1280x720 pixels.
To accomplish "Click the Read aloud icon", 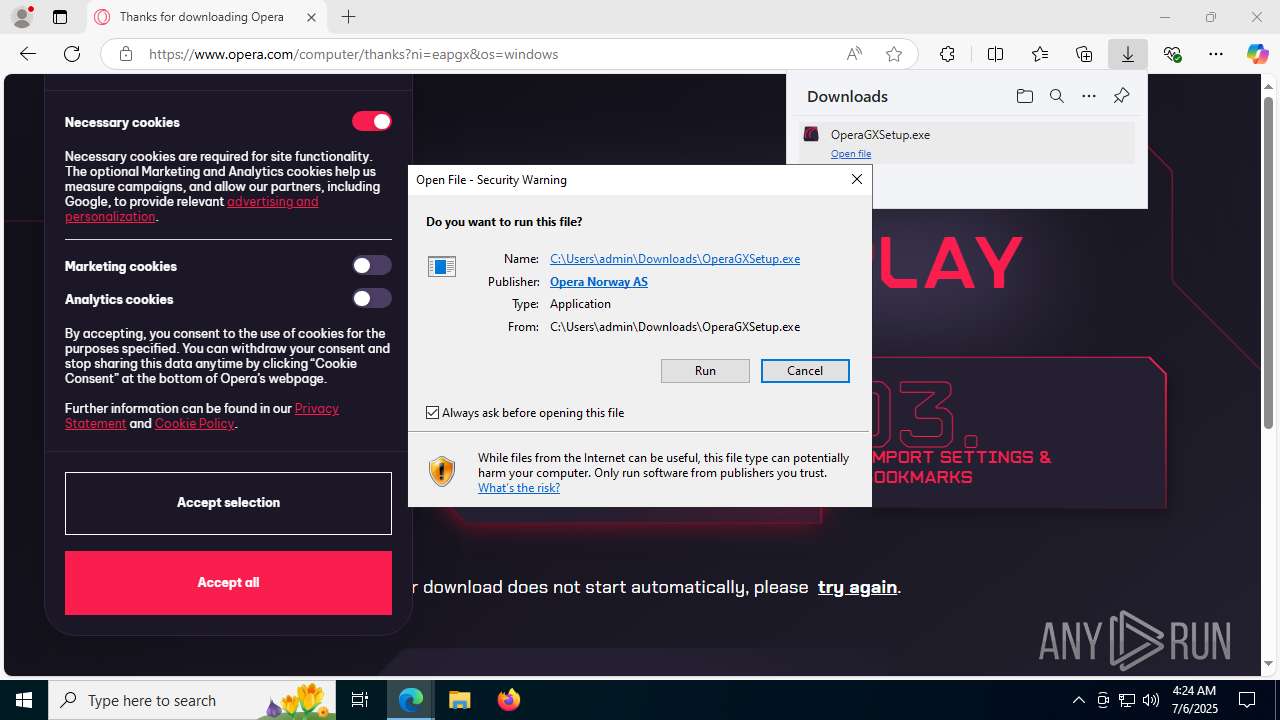I will click(x=854, y=54).
